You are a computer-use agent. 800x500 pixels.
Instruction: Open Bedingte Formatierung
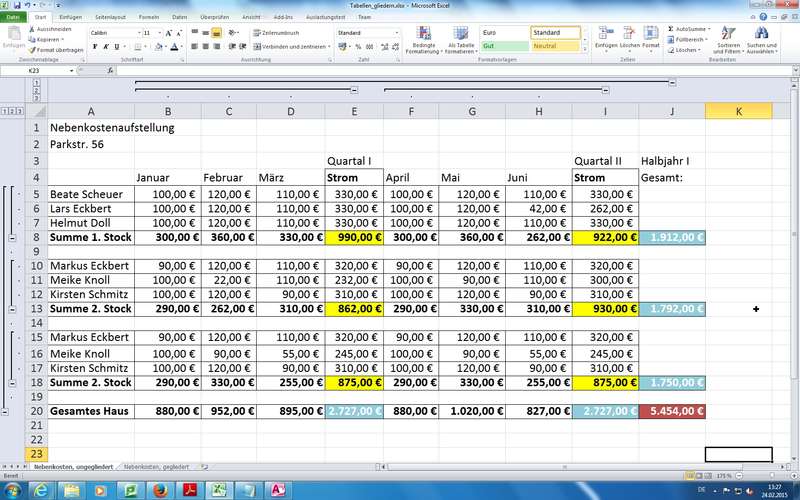point(424,40)
